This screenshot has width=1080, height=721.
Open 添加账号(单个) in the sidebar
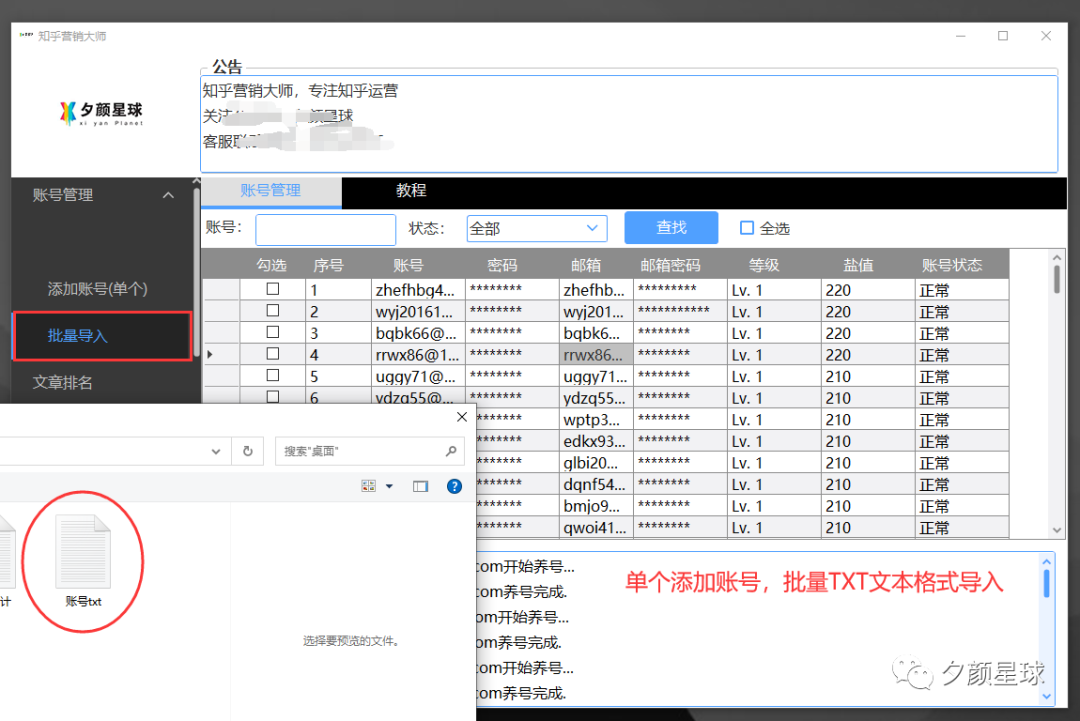(x=98, y=289)
